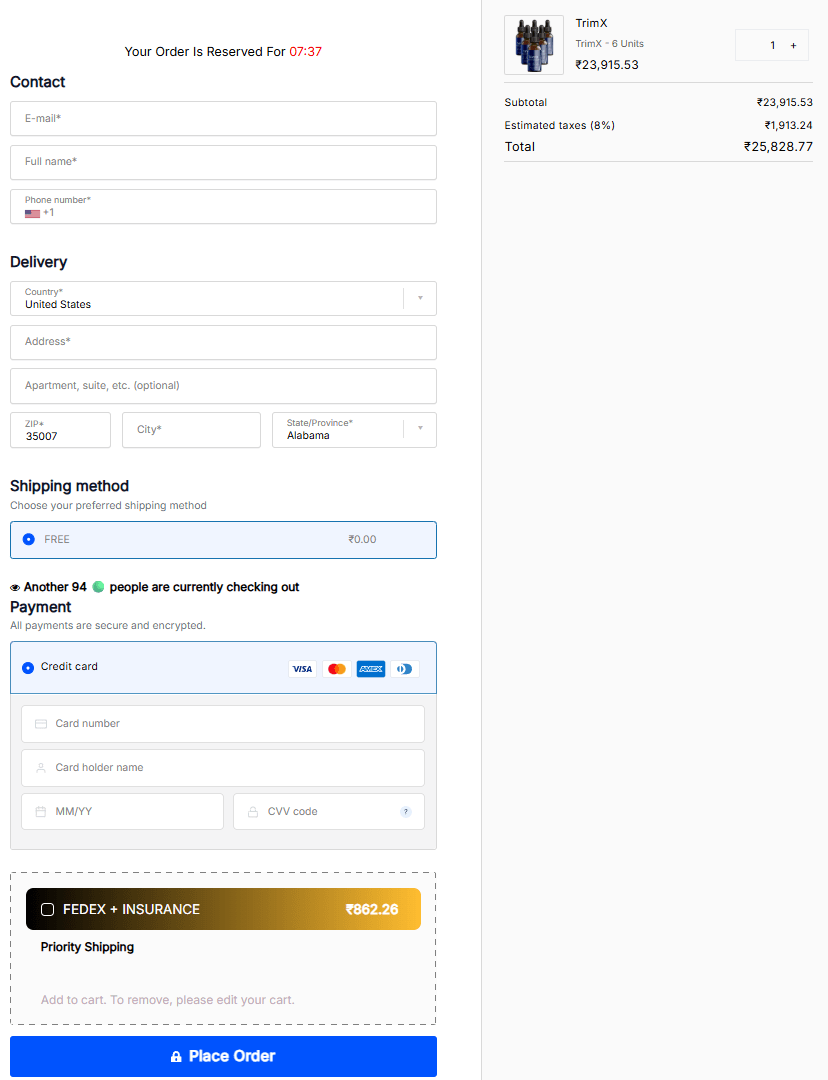Viewport: 828px width, 1080px height.
Task: Select the Amex payment icon
Action: [x=370, y=668]
